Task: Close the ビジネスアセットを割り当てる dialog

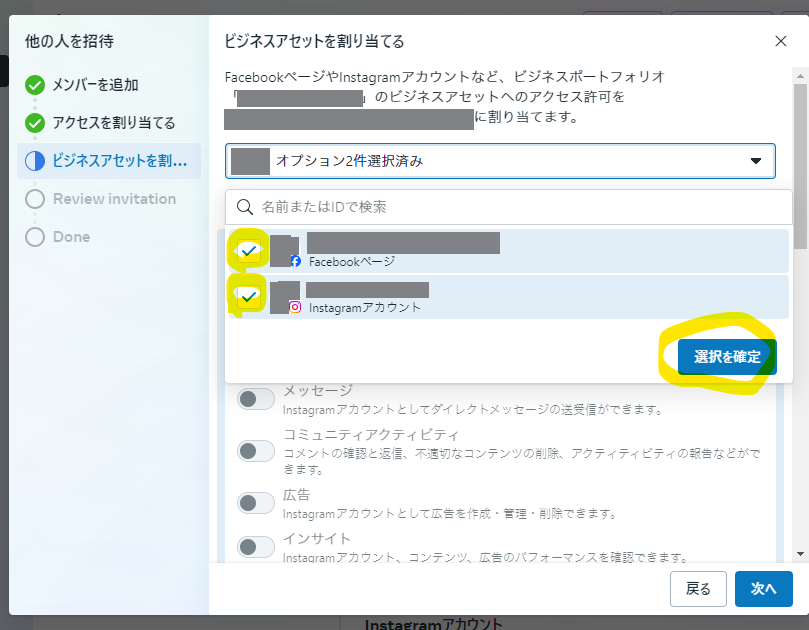Action: (781, 41)
